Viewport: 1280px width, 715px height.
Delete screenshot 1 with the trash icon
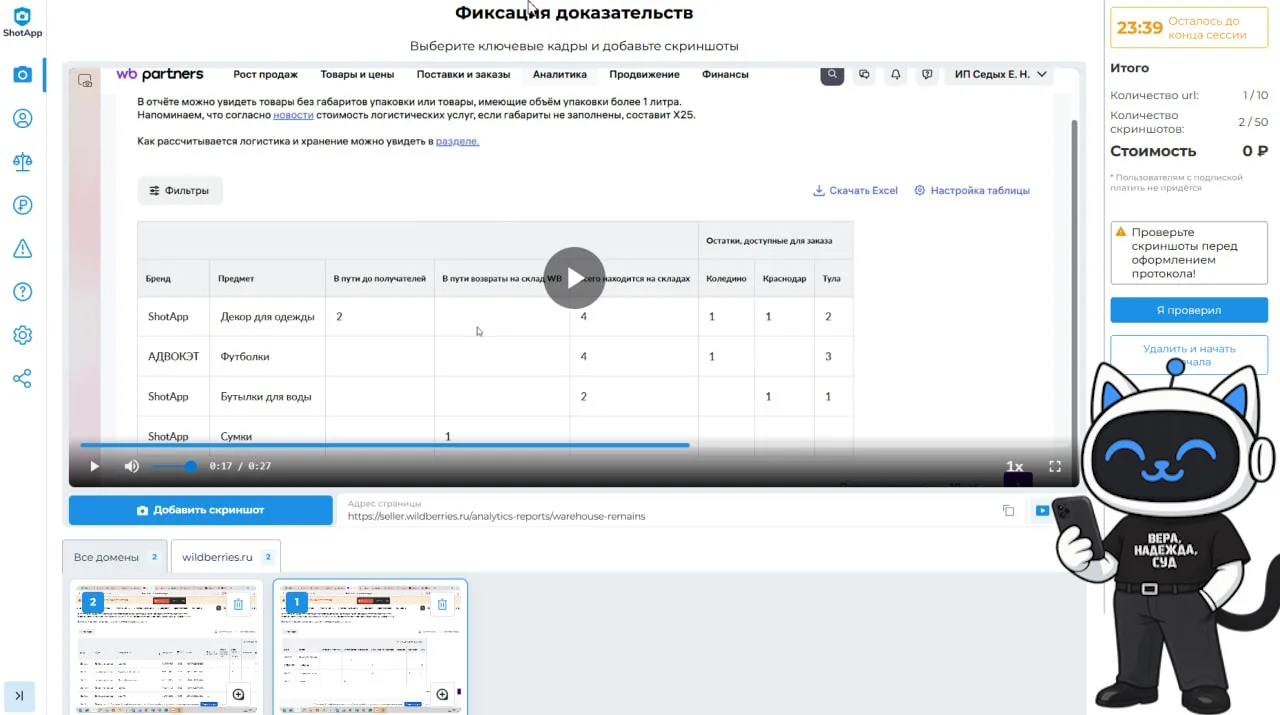coord(442,604)
